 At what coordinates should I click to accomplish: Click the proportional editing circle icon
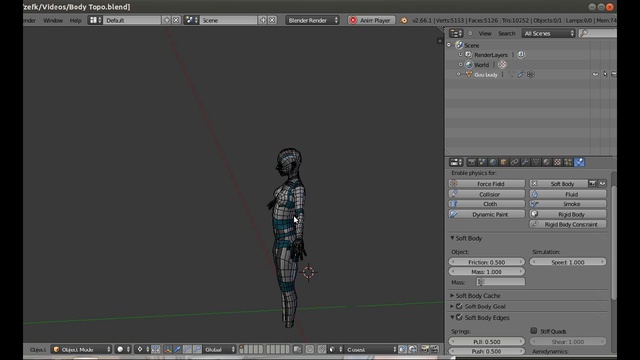click(310, 349)
